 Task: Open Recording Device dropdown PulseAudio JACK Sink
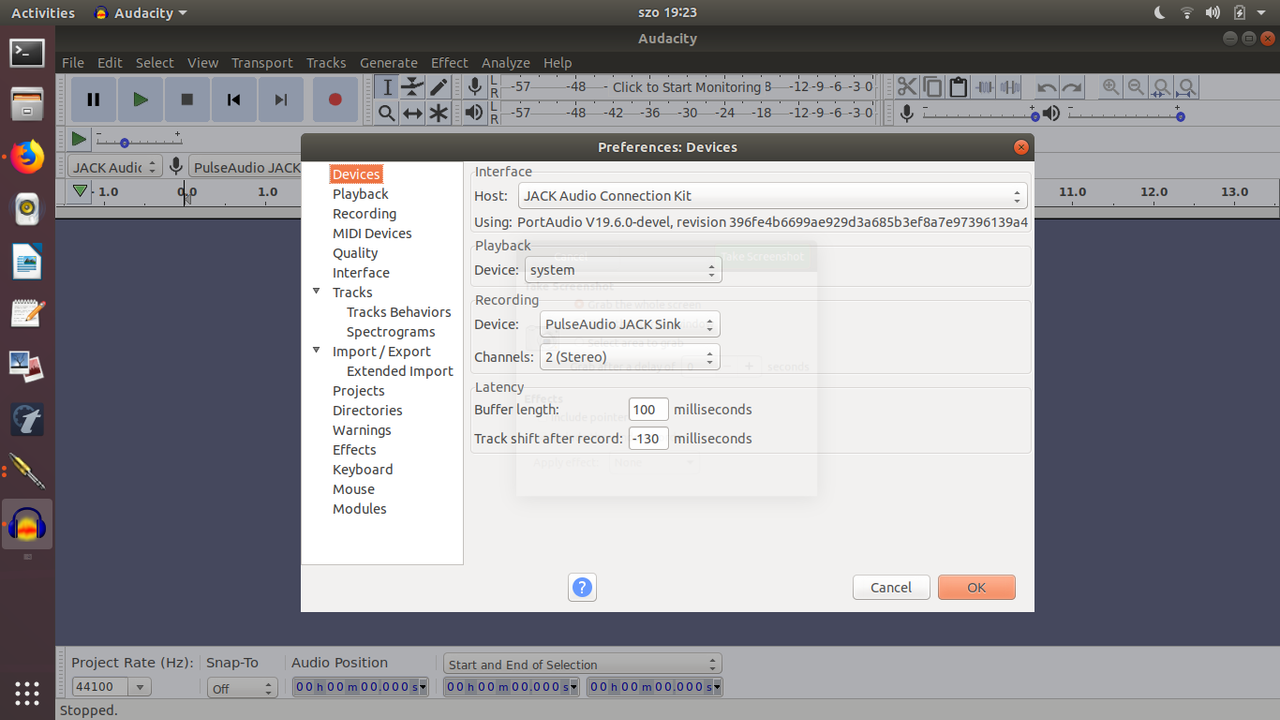pyautogui.click(x=630, y=324)
